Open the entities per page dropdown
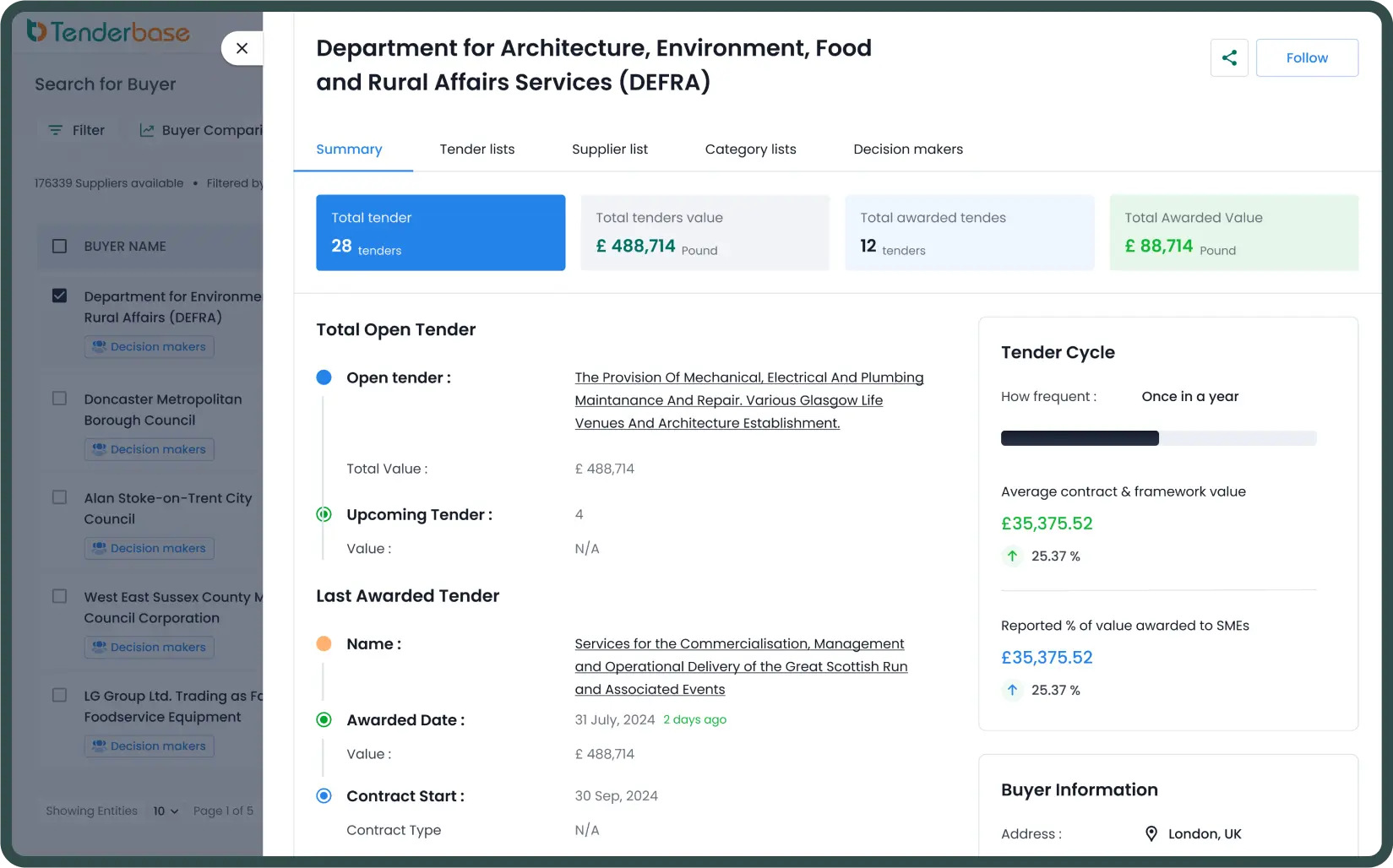 point(166,811)
